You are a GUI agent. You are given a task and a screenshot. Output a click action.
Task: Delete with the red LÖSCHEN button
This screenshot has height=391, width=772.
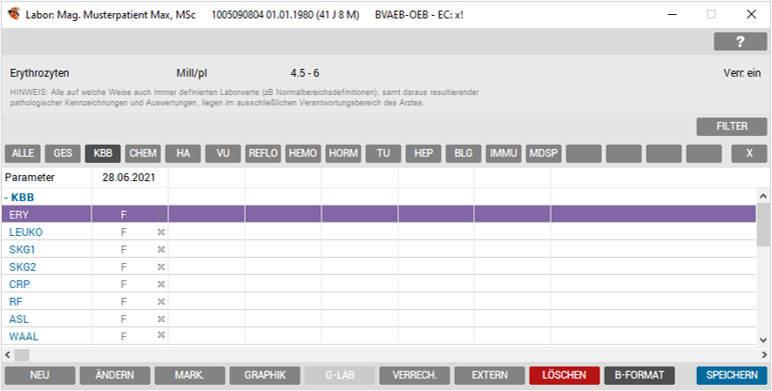coord(565,375)
